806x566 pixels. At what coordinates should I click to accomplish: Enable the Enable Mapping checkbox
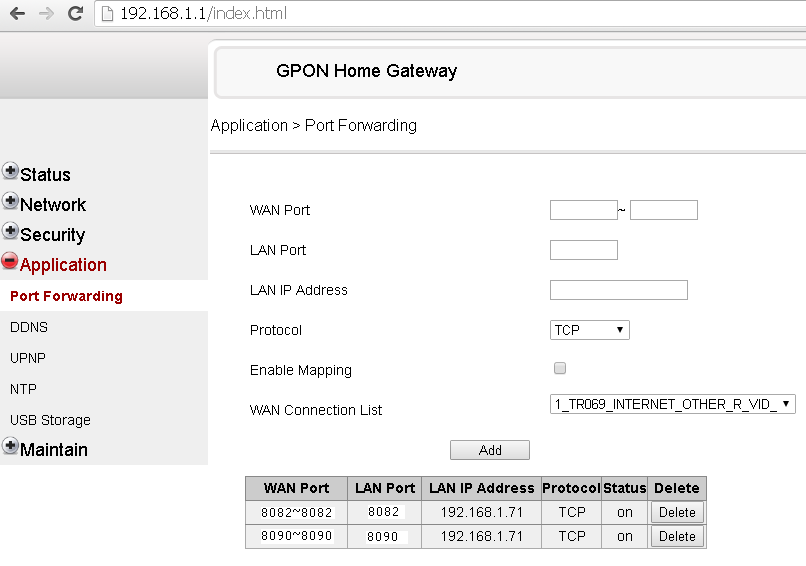pos(560,368)
